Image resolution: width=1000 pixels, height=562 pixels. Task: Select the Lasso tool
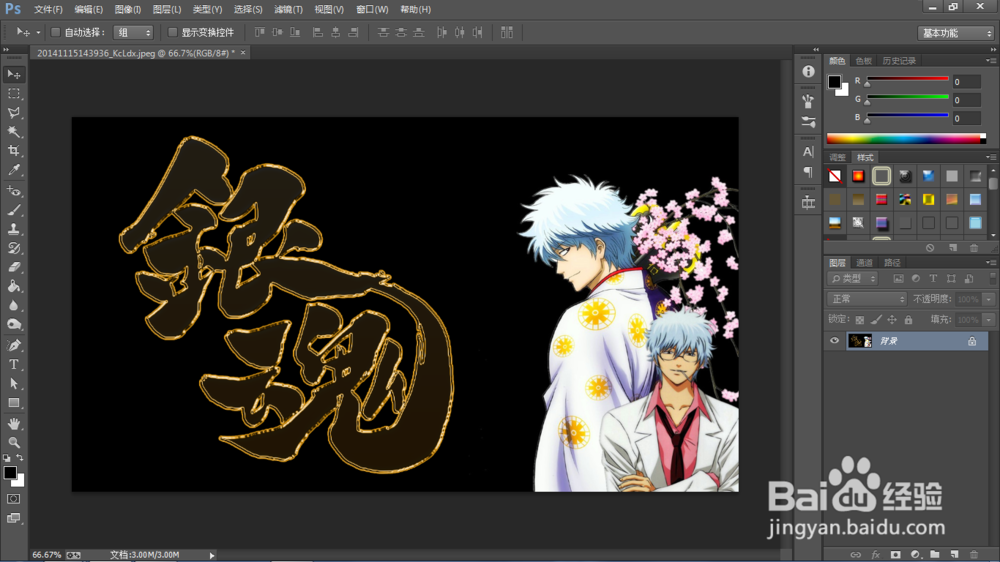pyautogui.click(x=13, y=113)
